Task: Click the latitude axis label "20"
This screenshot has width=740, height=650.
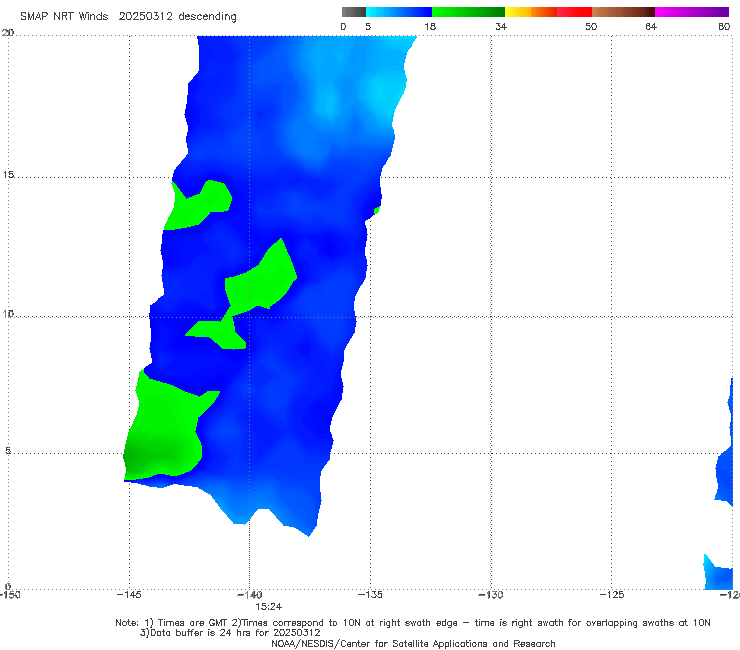Action: [x=8, y=33]
